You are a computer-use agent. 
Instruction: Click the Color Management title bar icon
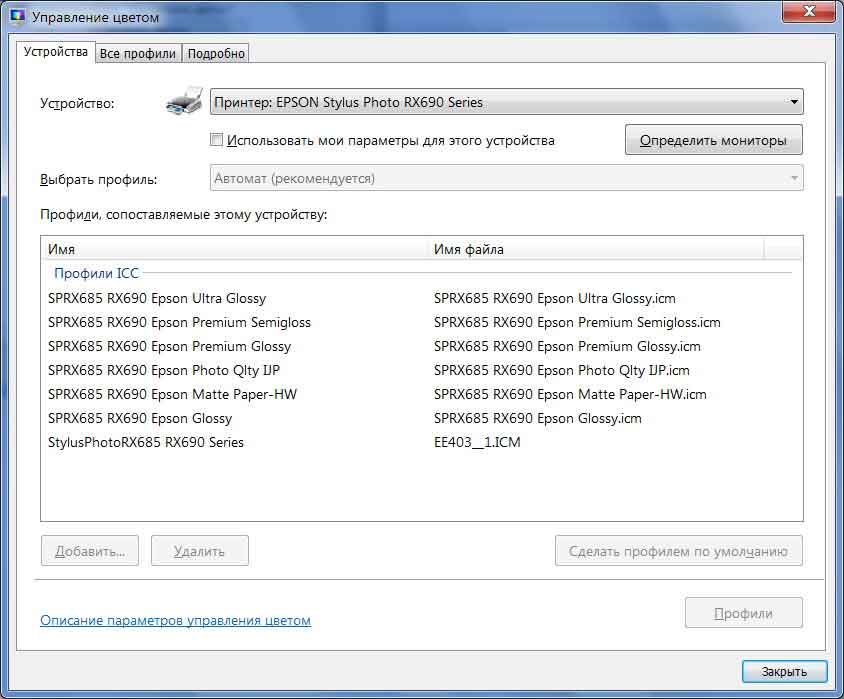click(x=18, y=16)
